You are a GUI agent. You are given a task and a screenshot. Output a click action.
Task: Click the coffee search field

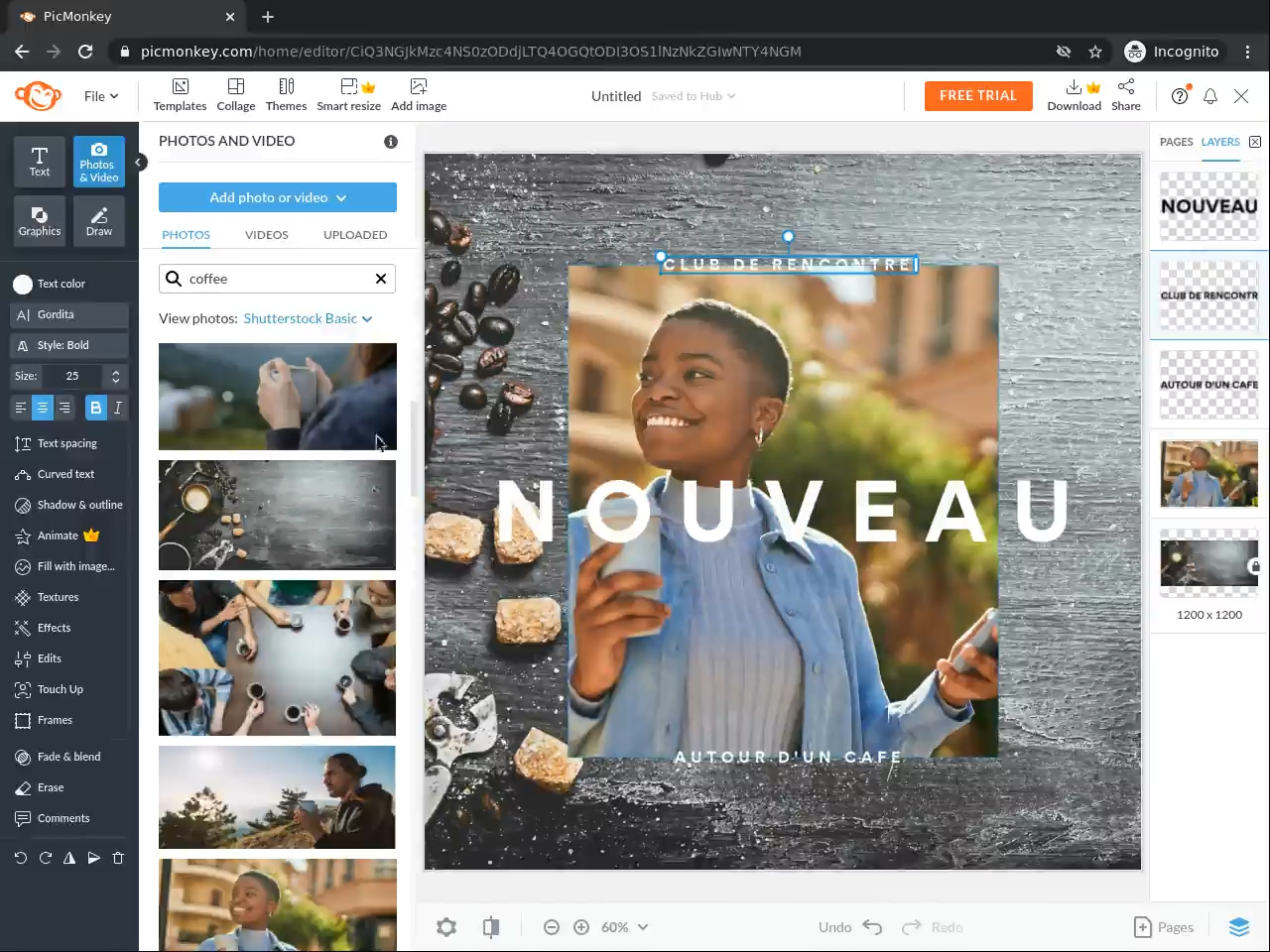(277, 279)
